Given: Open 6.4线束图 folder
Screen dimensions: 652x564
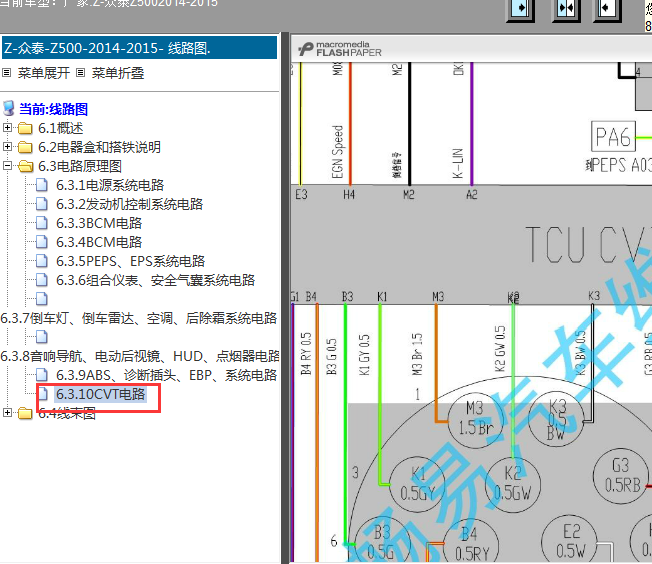Looking at the screenshot, I should [x=67, y=413].
